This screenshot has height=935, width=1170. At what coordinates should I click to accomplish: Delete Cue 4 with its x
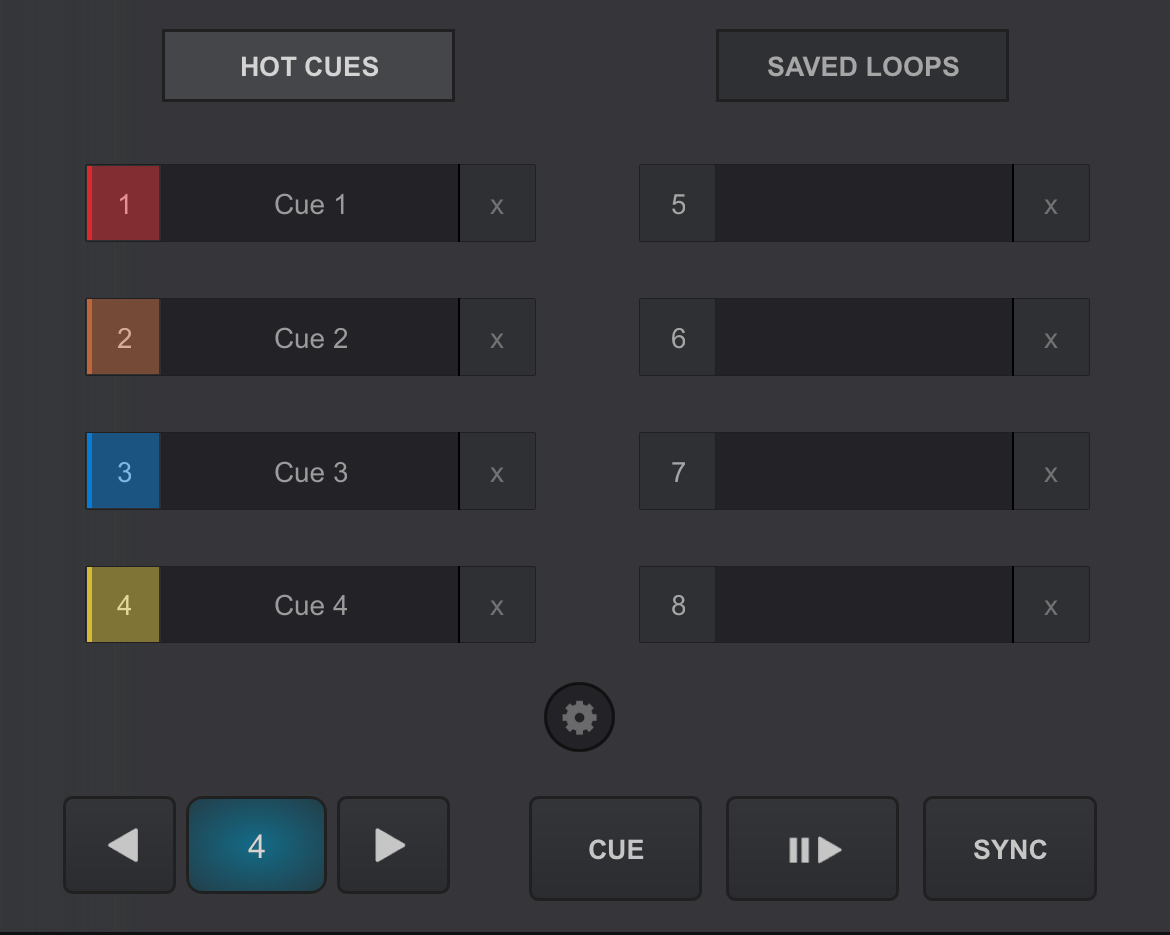click(x=497, y=605)
